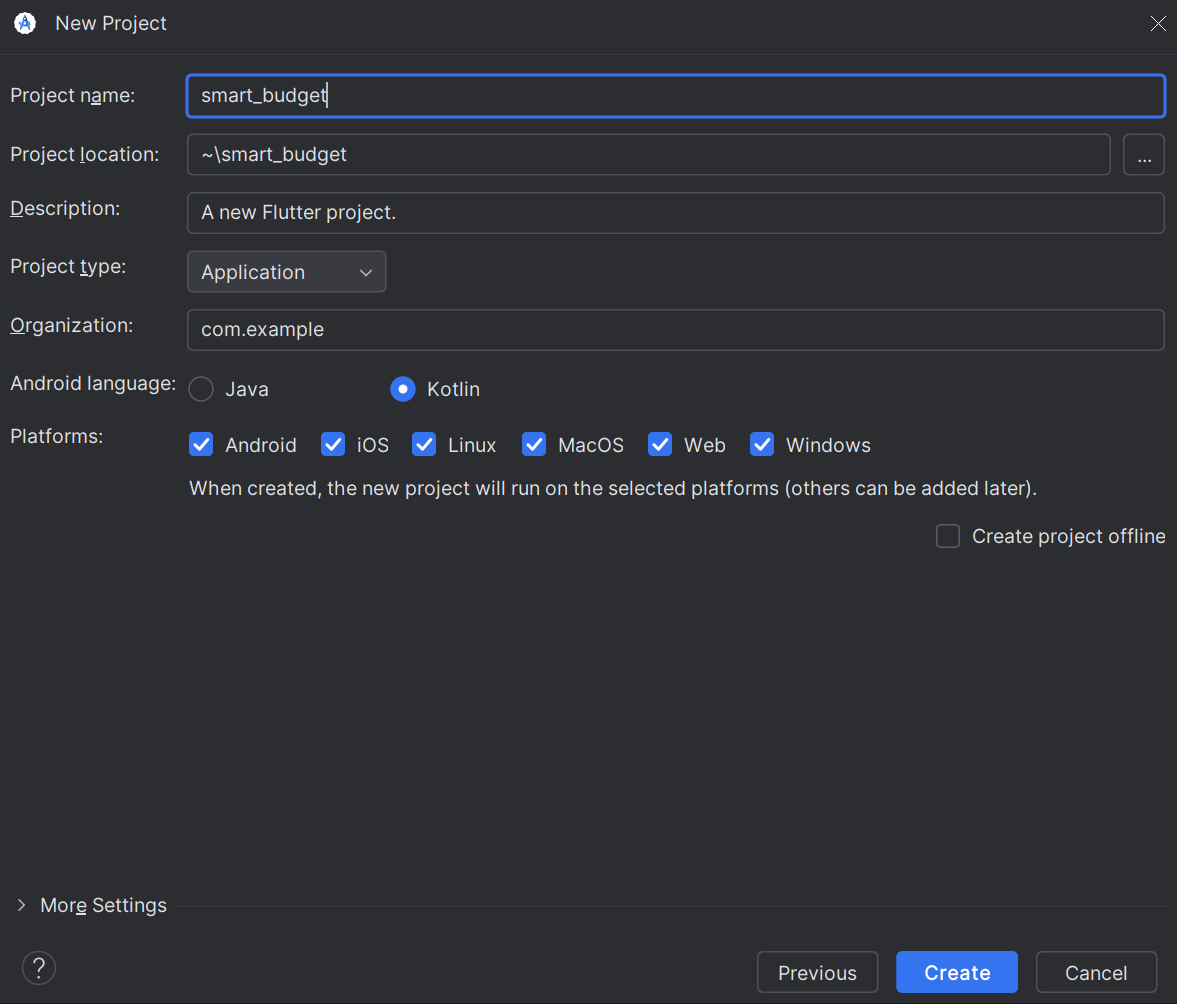Toggle the Windows platform checkbox
Screen dimensions: 1177x1004
tap(762, 444)
